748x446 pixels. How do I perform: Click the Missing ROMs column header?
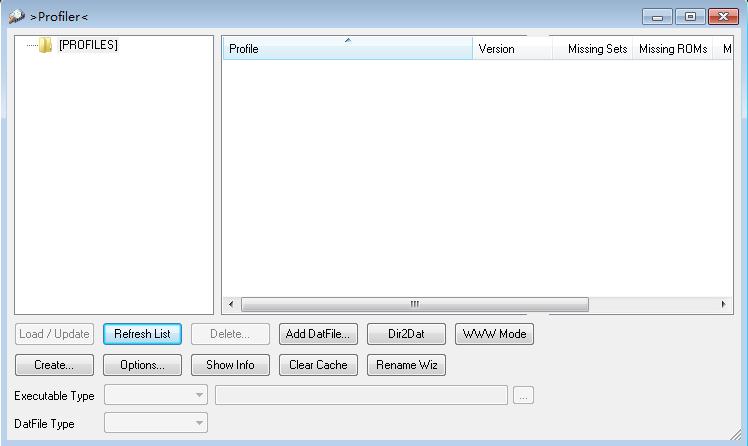point(672,49)
